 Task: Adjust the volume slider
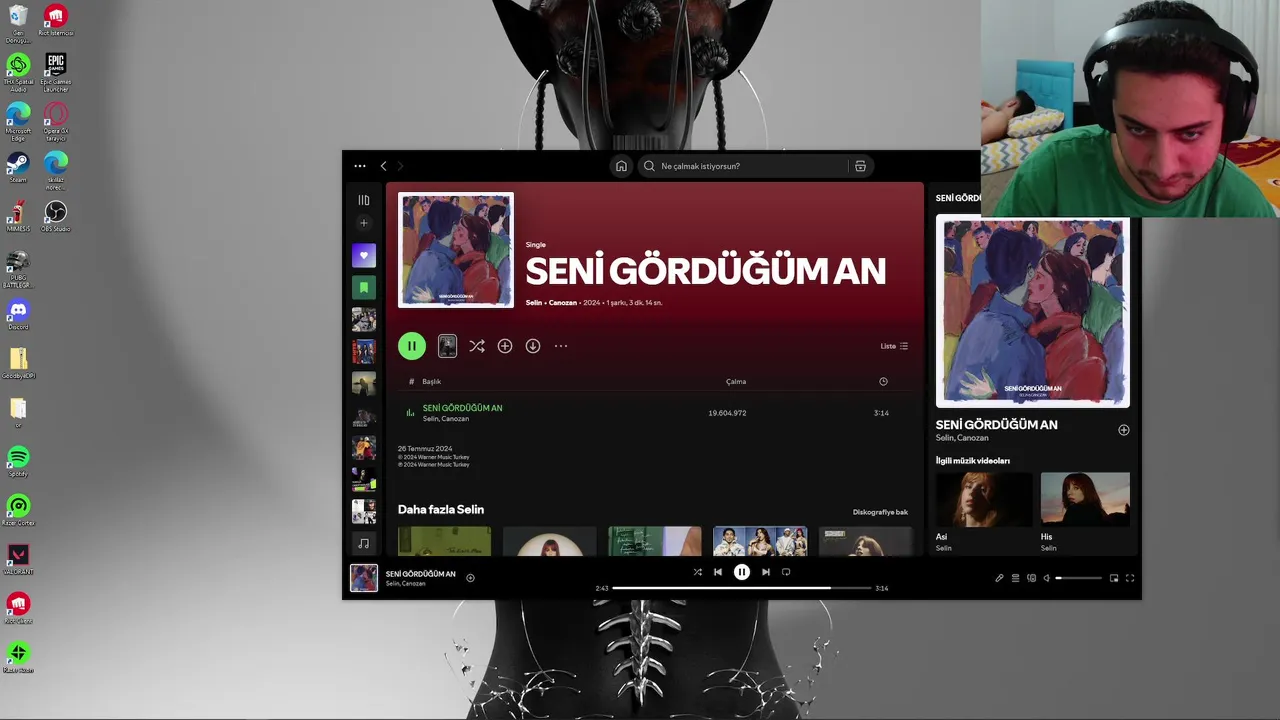point(1078,578)
